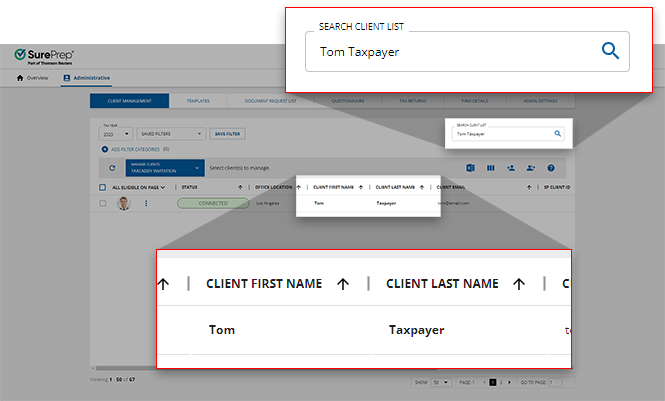Click the SP Client ID column header
This screenshot has height=401, width=665.
(557, 187)
